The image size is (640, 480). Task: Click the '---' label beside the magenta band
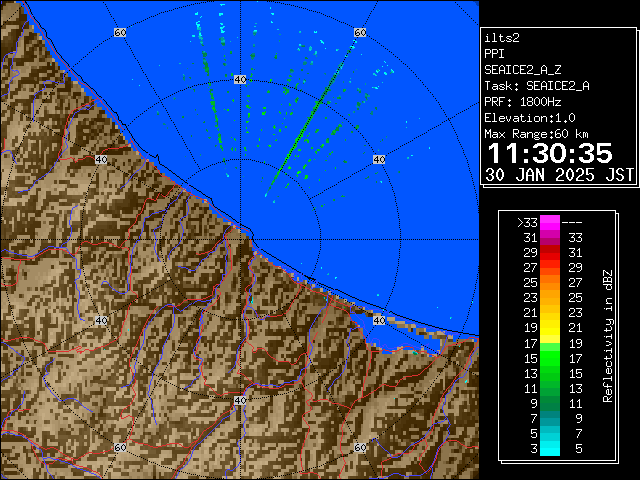[x=572, y=223]
